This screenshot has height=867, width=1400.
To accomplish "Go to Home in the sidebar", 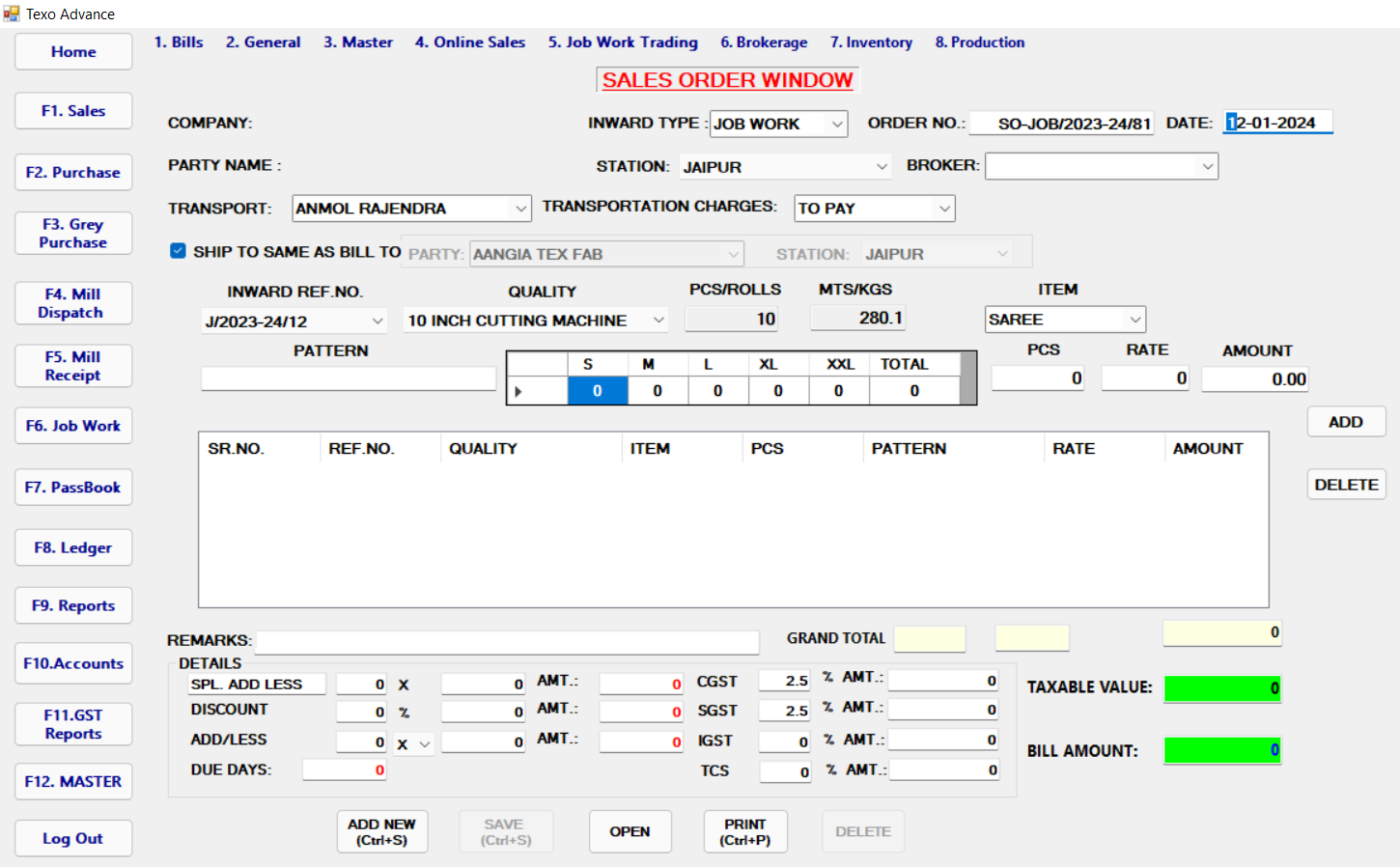I will [73, 52].
